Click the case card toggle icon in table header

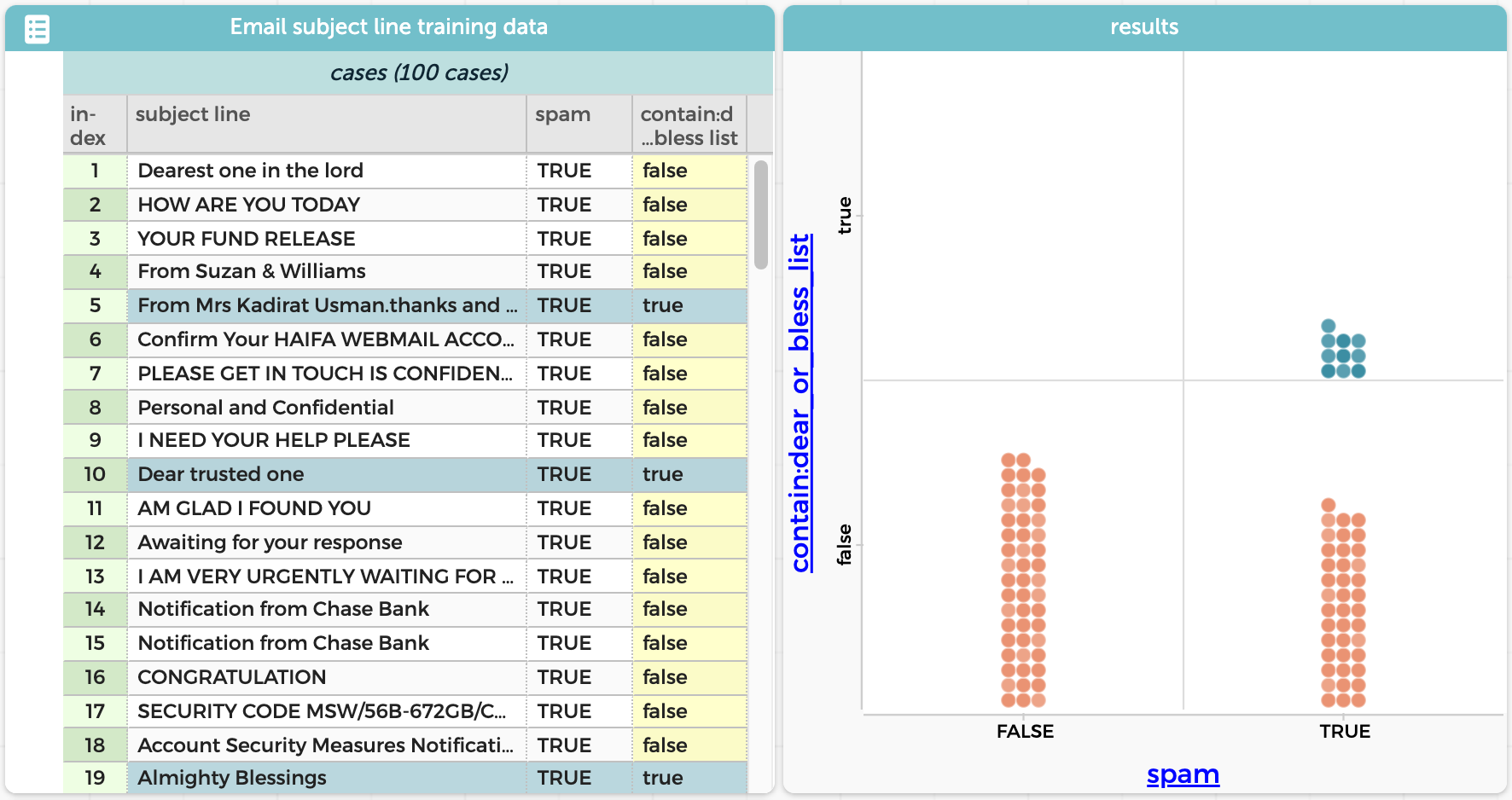pos(37,29)
